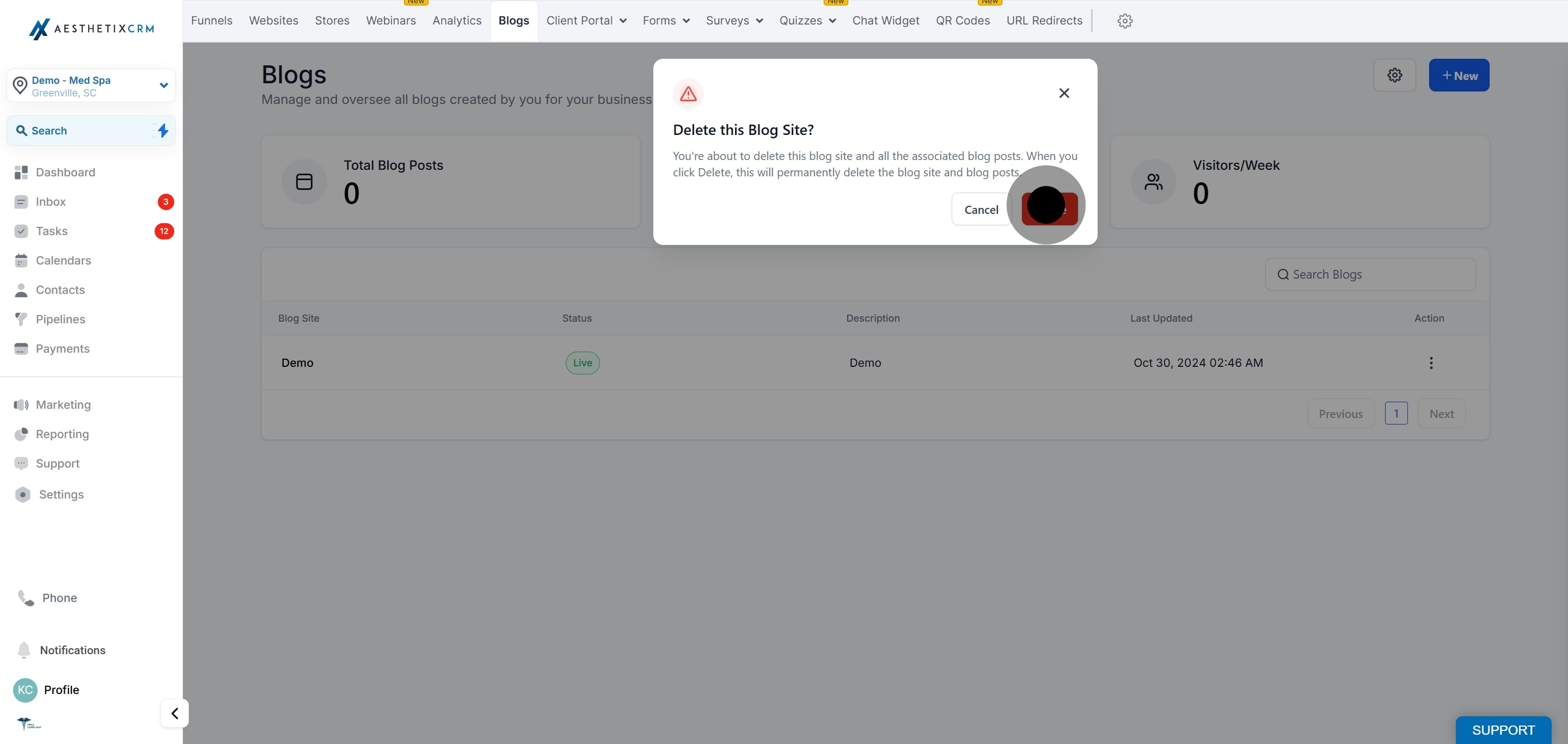Click the blue New blog button
This screenshot has width=1568, height=744.
point(1459,76)
